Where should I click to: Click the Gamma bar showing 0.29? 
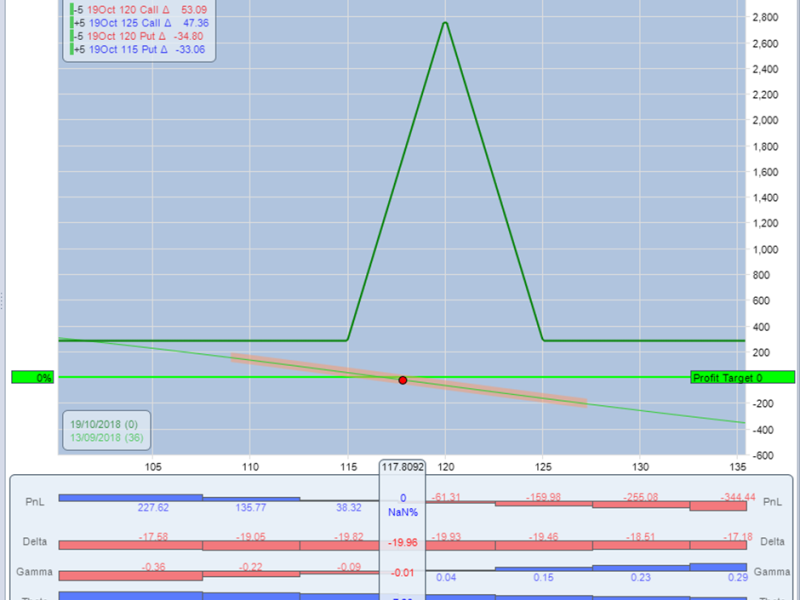[719, 566]
